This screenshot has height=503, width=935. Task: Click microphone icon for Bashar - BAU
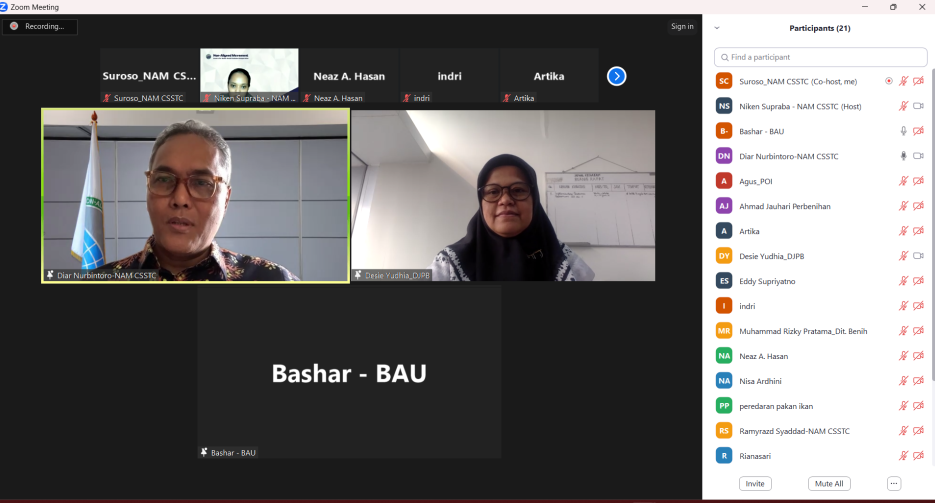point(903,131)
